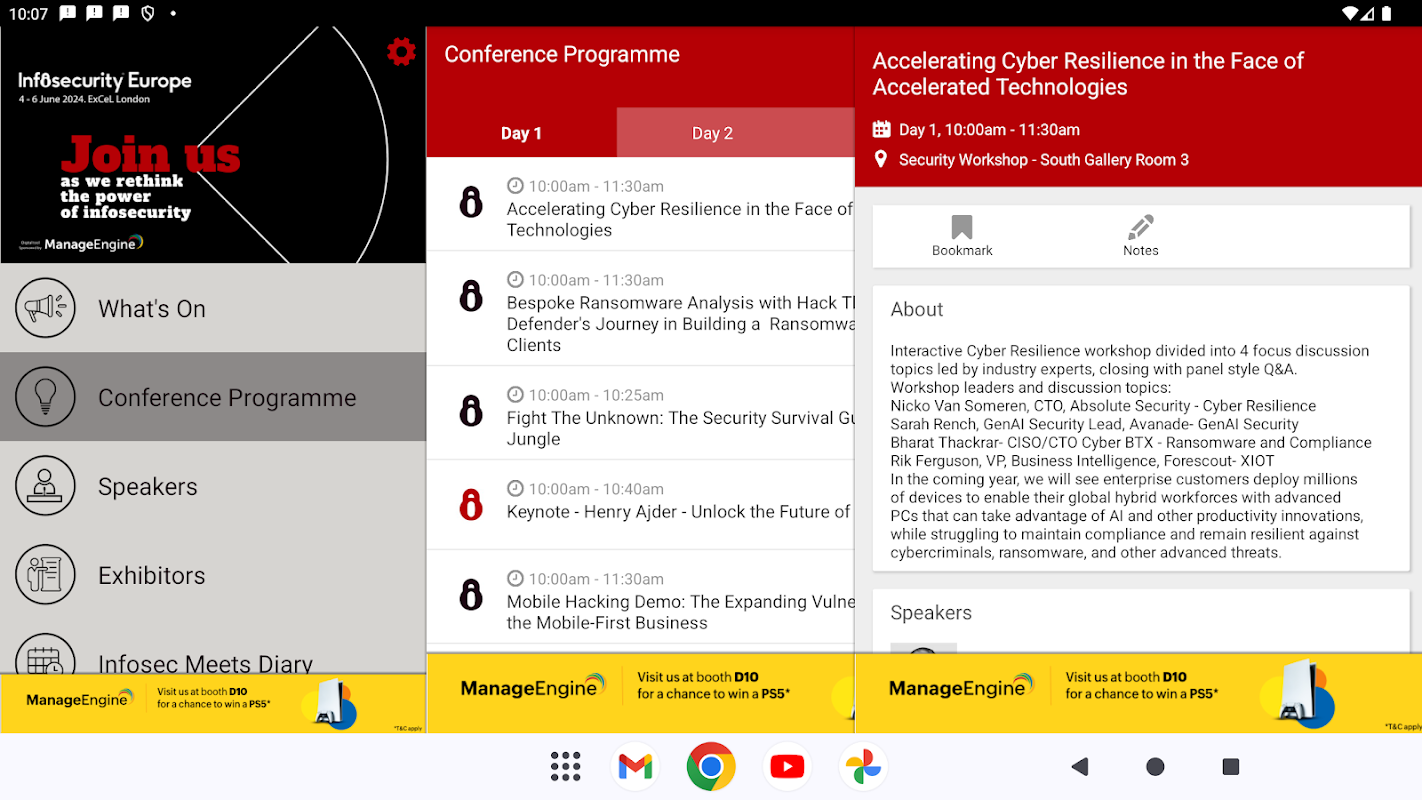
Task: Select Conference Programme in the side menu
Action: 213,397
